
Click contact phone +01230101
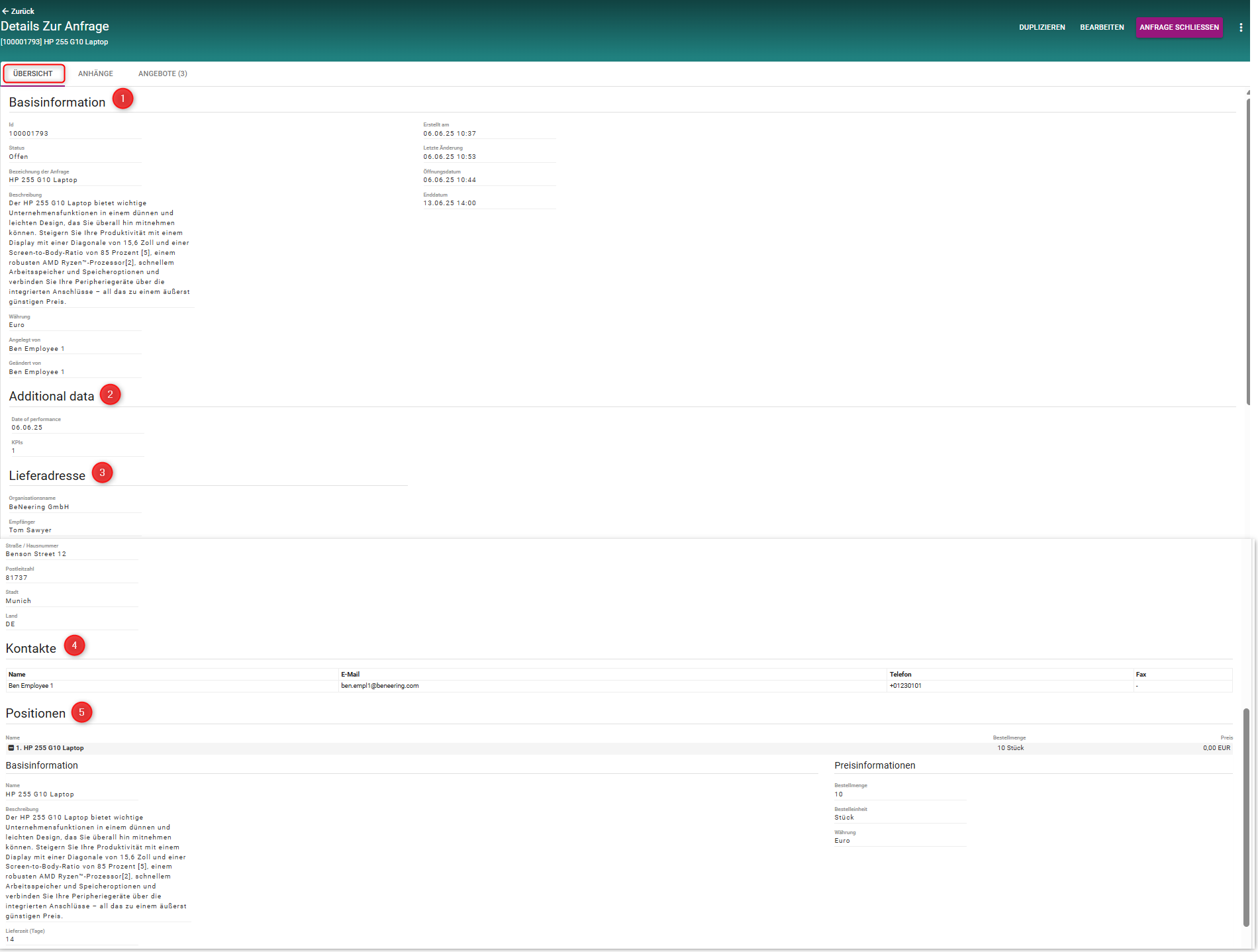click(x=905, y=686)
